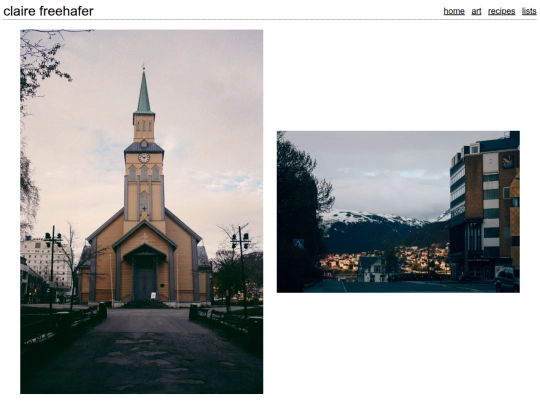
Task: Click the hotel logo sign on the building
Action: (508, 161)
